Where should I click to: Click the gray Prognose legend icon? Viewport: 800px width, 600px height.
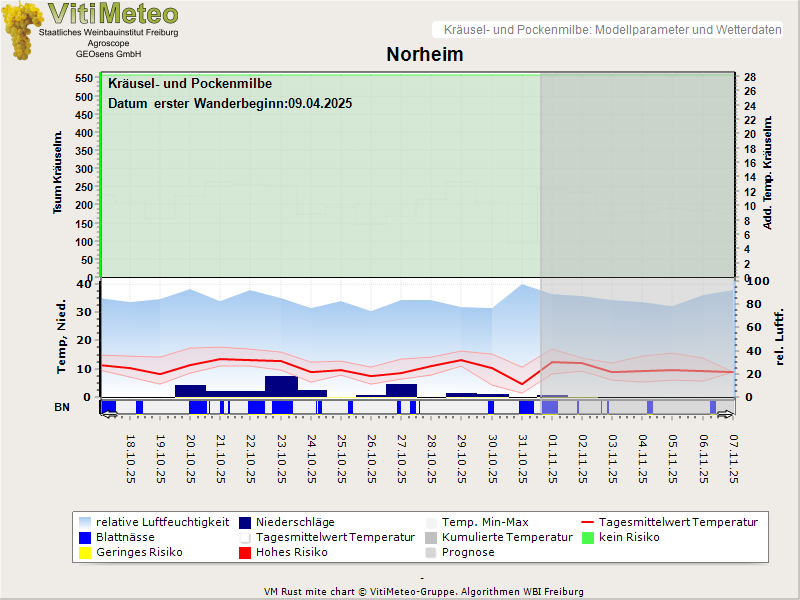click(x=431, y=552)
